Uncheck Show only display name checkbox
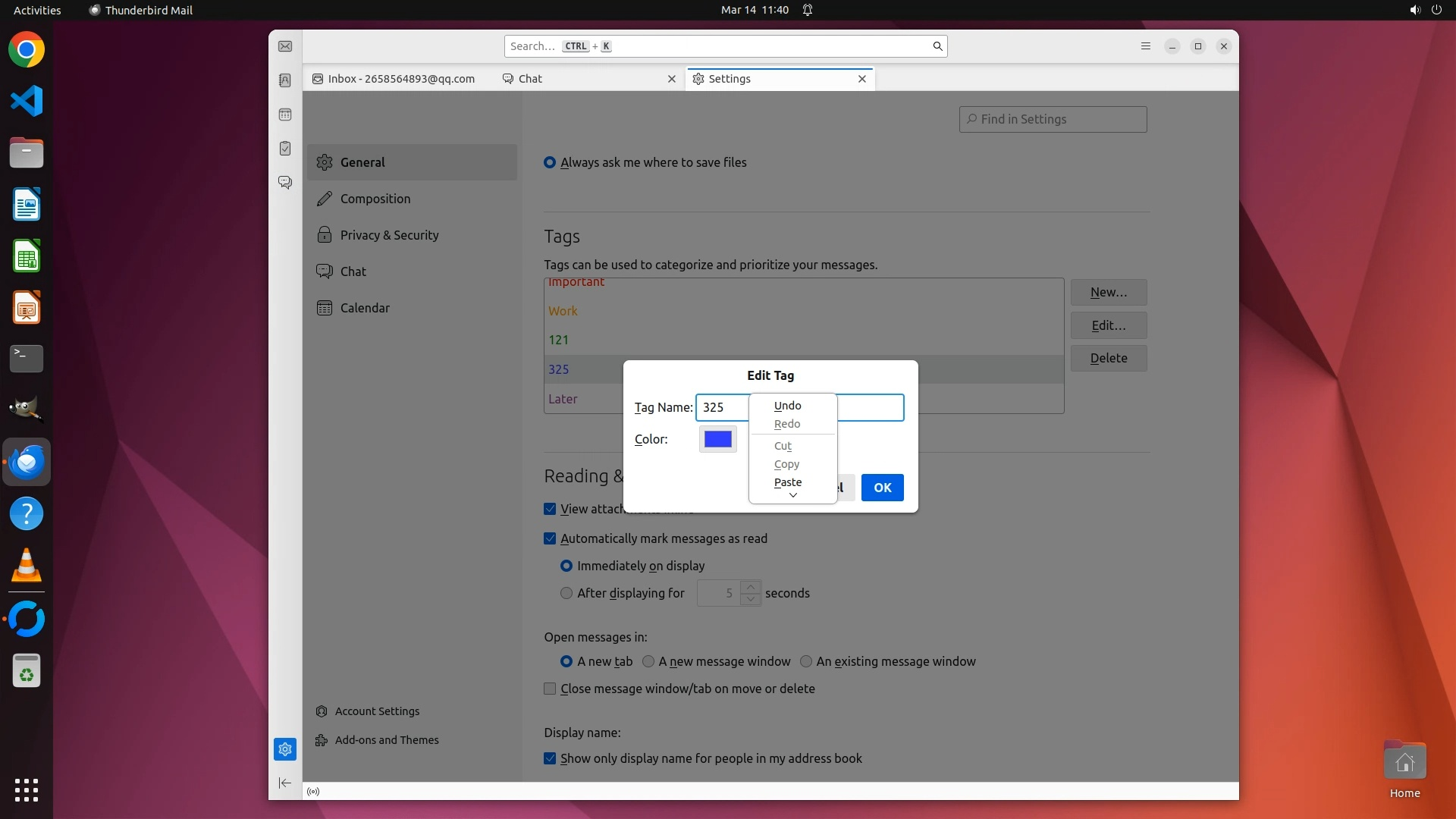 550,758
